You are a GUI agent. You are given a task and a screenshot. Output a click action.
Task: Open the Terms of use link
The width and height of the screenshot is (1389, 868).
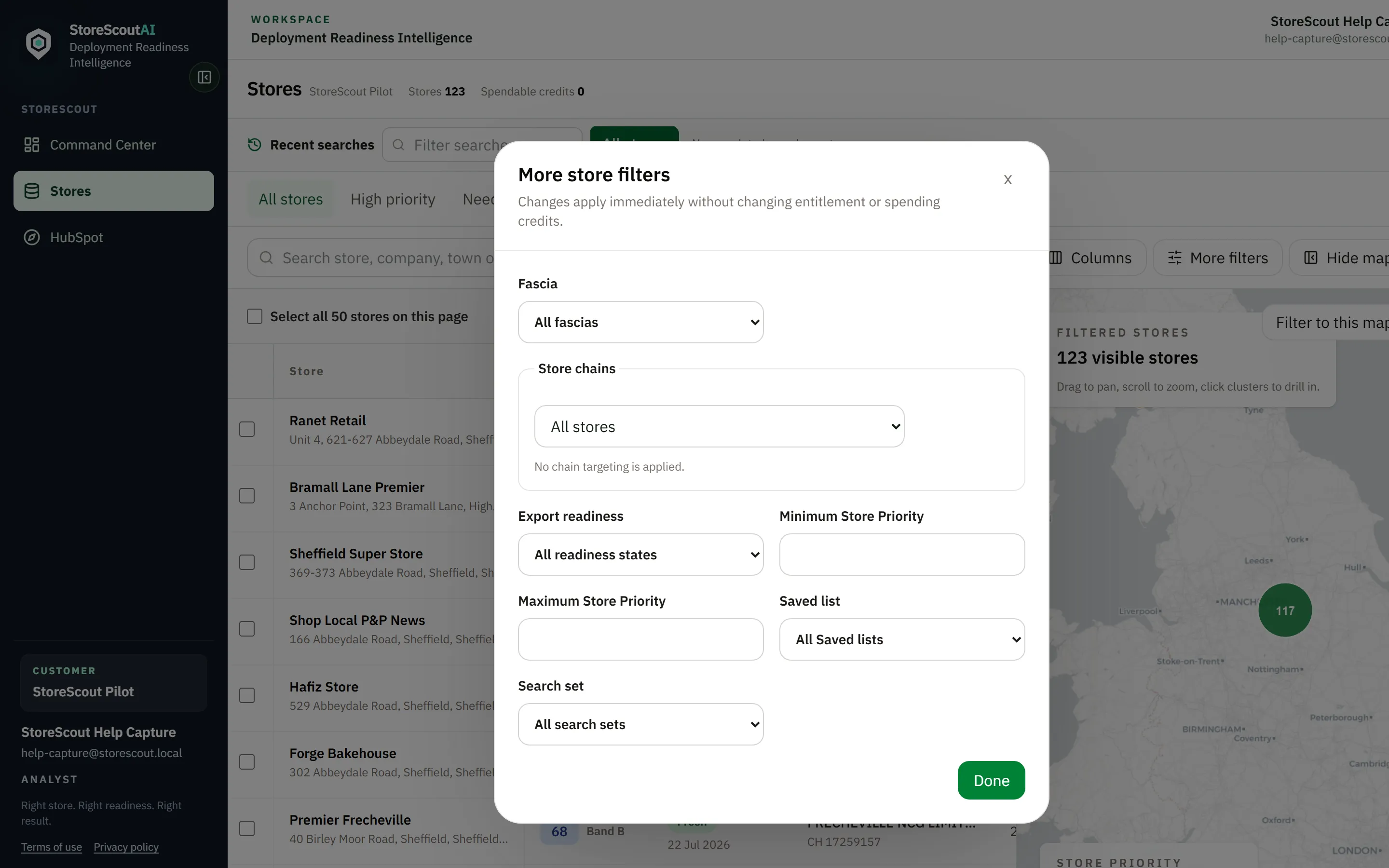coord(52,847)
